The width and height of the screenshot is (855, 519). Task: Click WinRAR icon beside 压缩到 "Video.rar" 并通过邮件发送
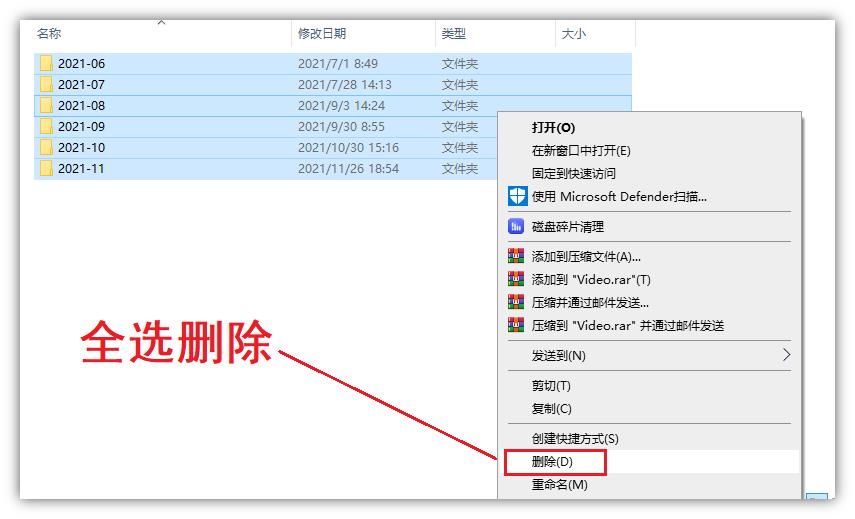[516, 325]
